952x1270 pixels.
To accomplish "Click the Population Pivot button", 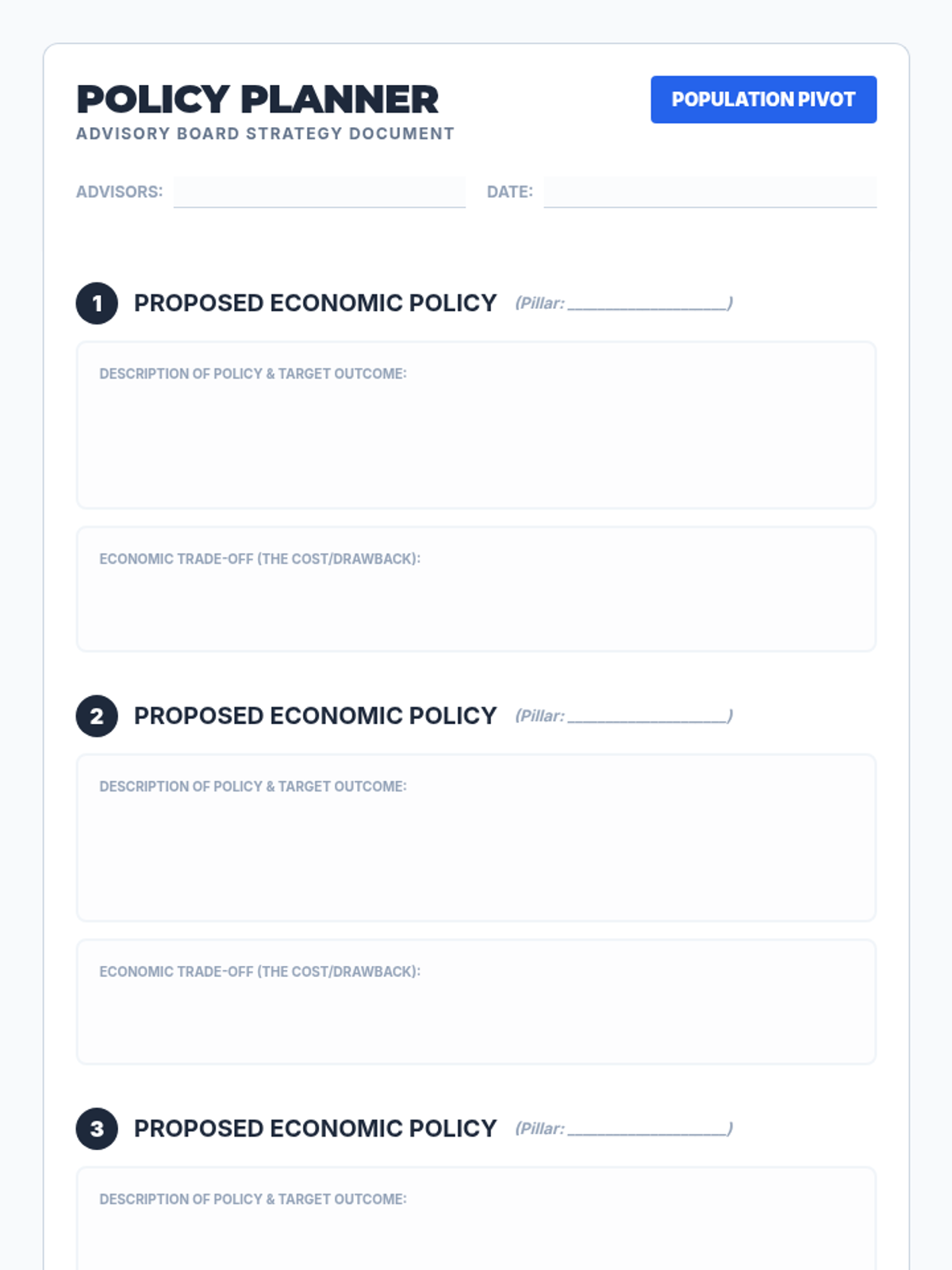I will (763, 99).
